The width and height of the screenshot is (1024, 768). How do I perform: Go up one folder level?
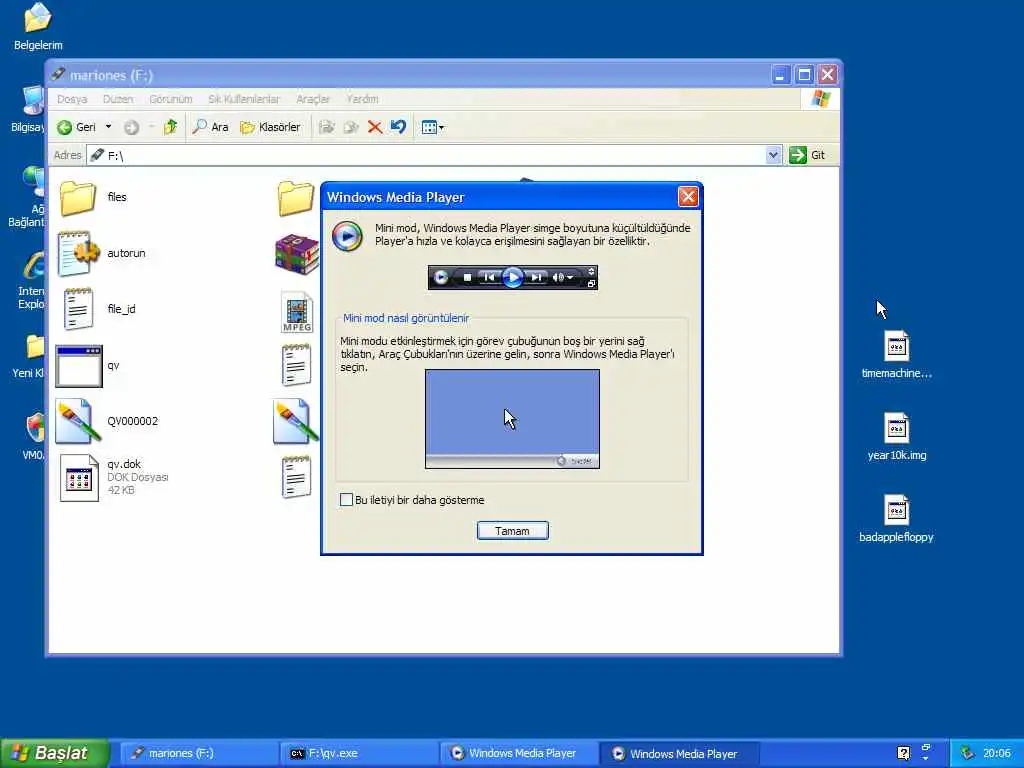pyautogui.click(x=170, y=127)
